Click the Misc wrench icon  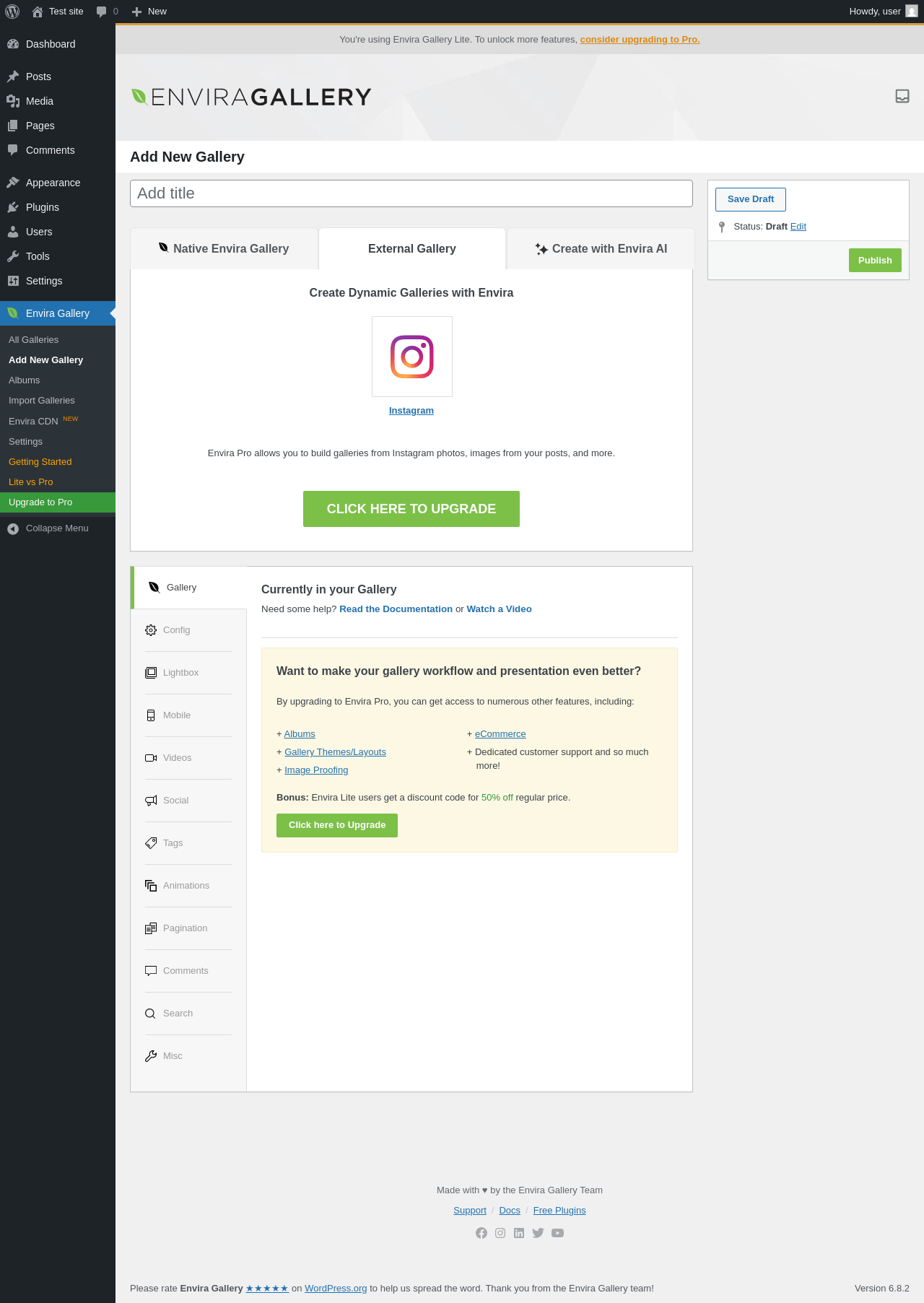[151, 1056]
